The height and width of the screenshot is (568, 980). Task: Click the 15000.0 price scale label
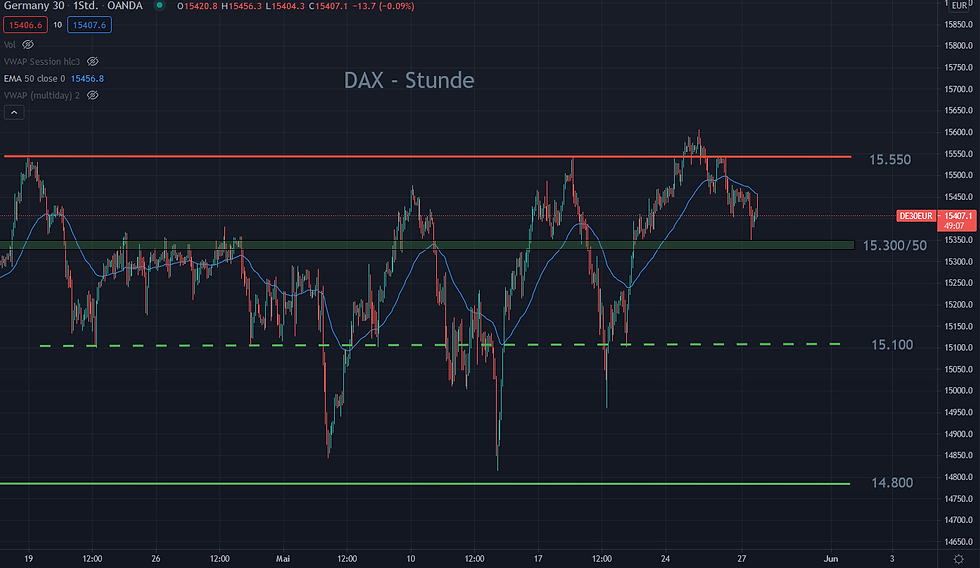[x=958, y=391]
